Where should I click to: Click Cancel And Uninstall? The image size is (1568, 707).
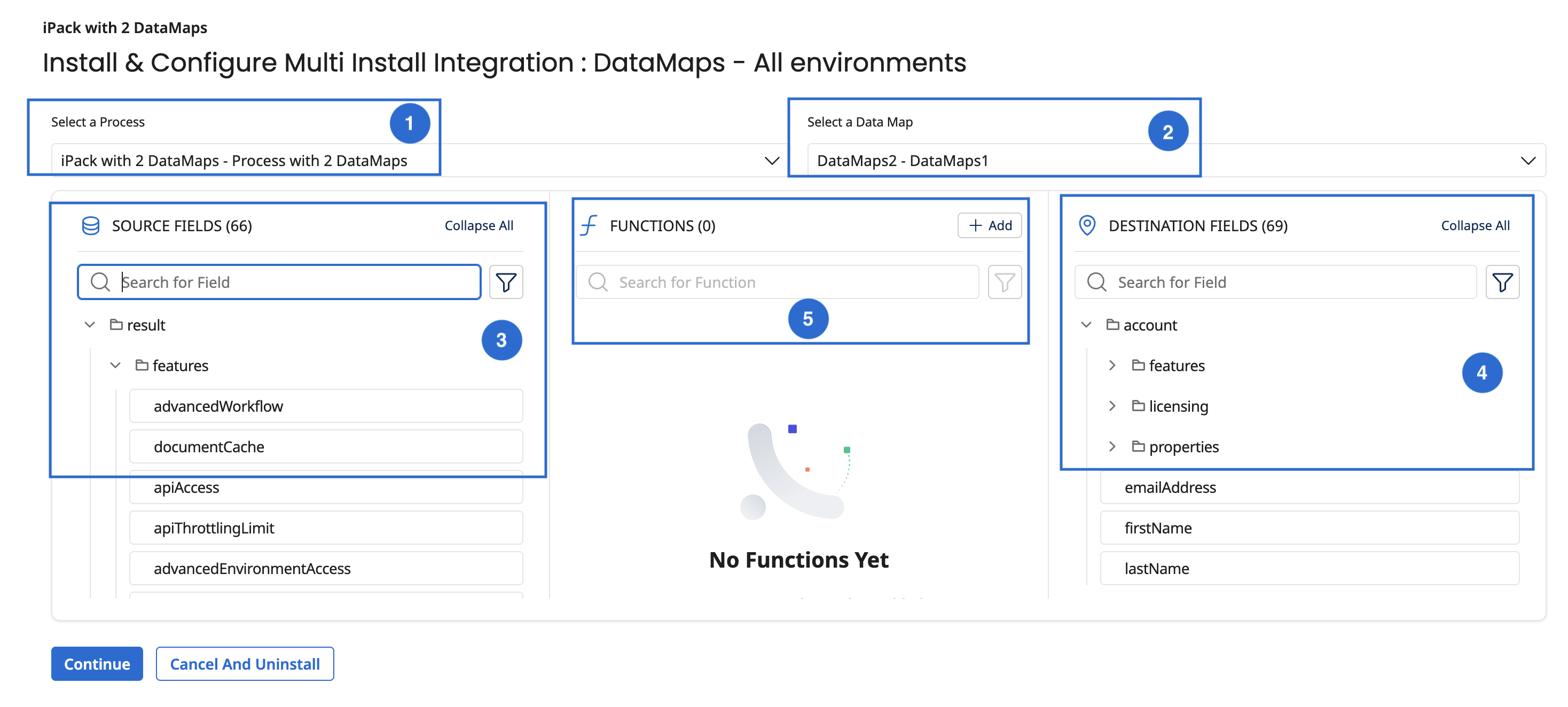(x=245, y=664)
